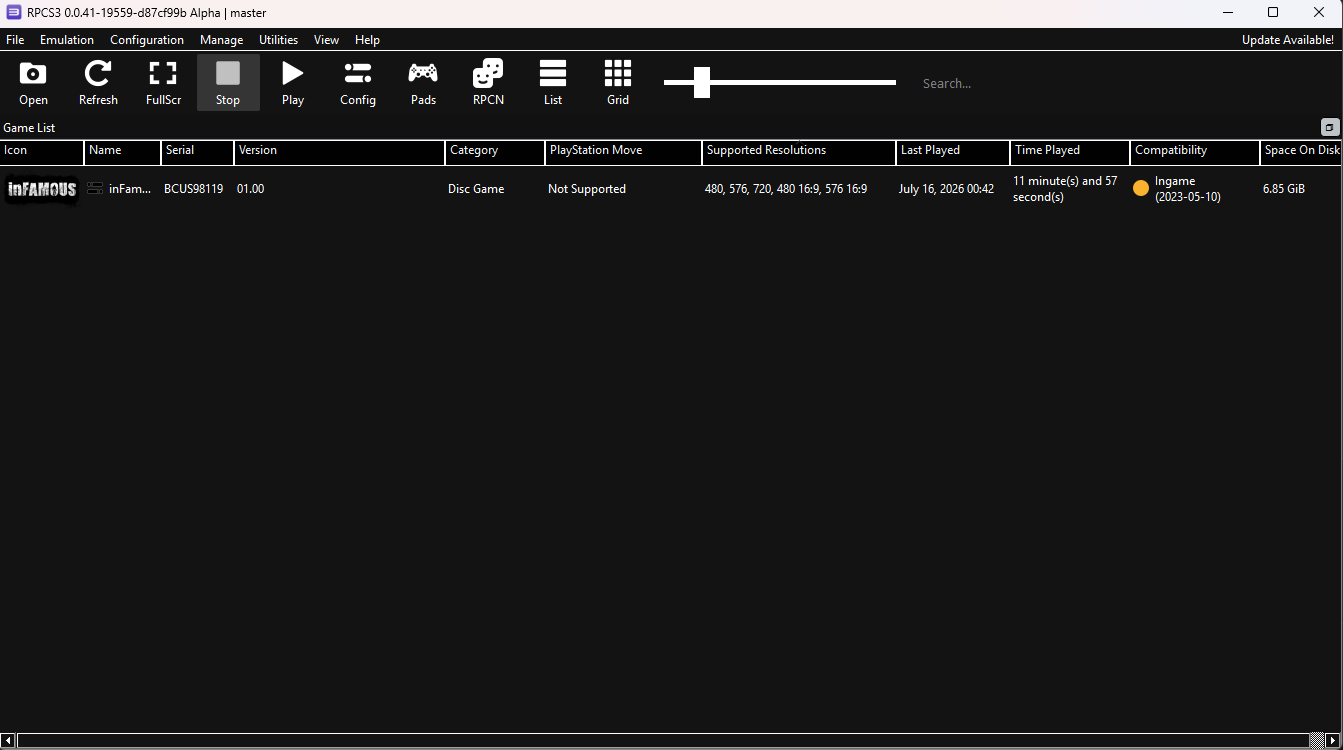1343x750 pixels.
Task: Click the icon size slider handle
Action: pyautogui.click(x=702, y=82)
